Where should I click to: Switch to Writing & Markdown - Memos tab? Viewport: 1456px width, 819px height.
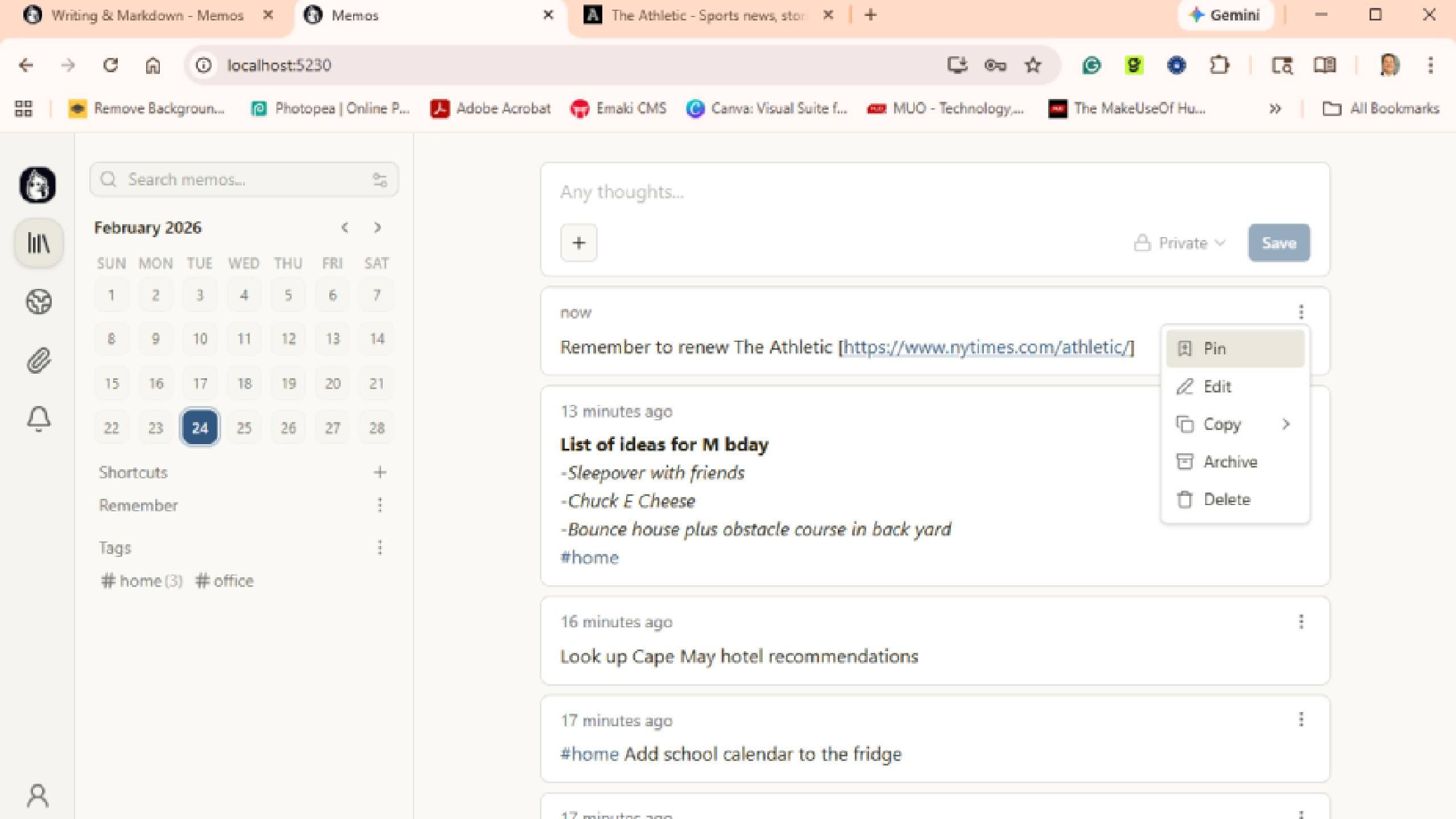coord(148,15)
